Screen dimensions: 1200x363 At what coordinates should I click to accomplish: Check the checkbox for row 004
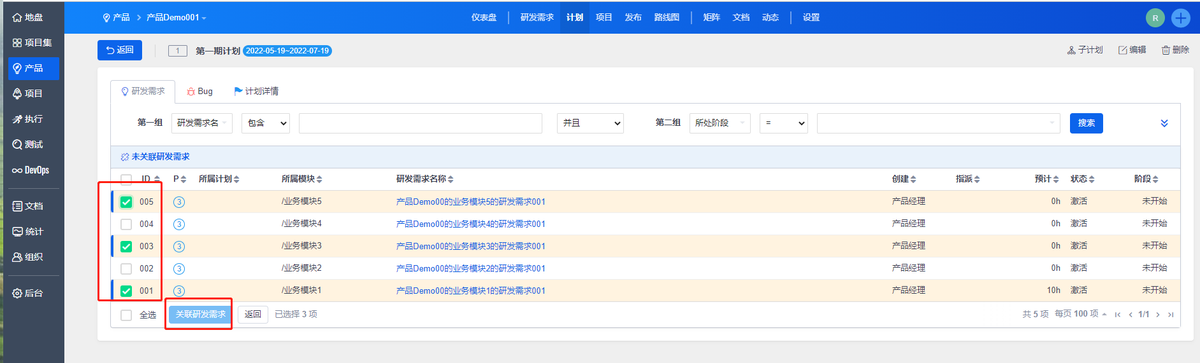point(126,224)
